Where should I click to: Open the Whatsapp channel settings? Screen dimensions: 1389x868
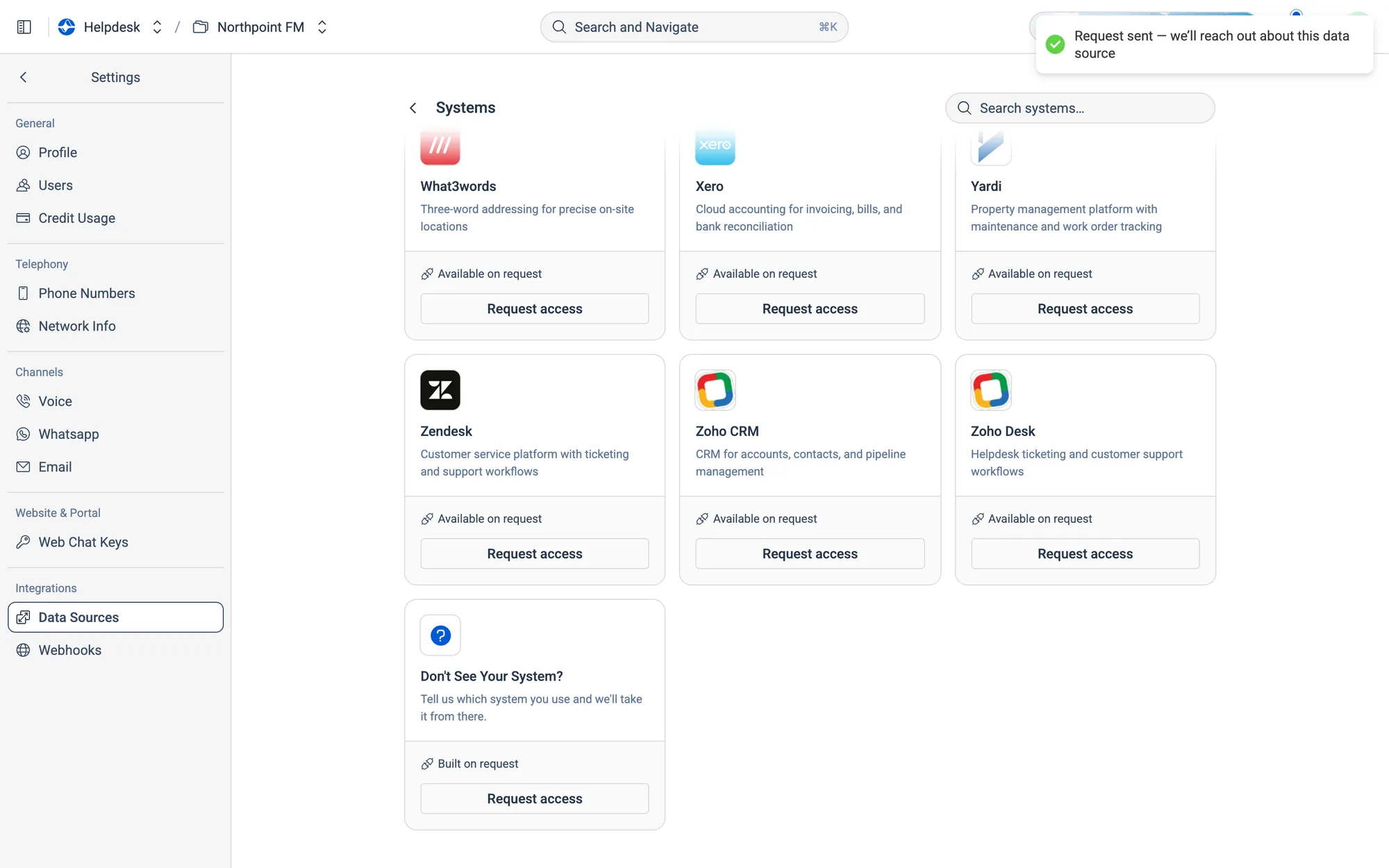[x=115, y=434]
